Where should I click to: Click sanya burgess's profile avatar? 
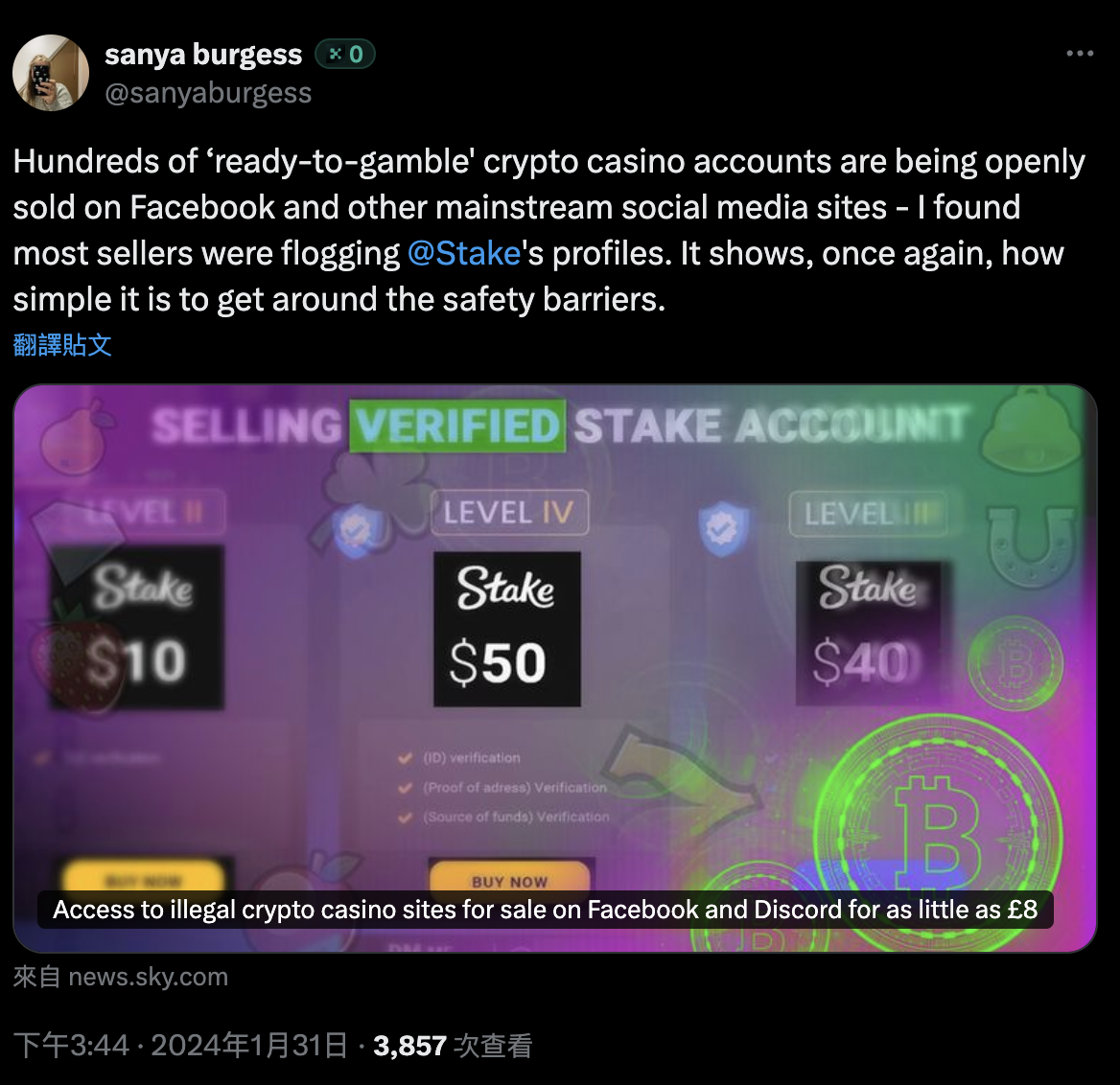(x=50, y=73)
